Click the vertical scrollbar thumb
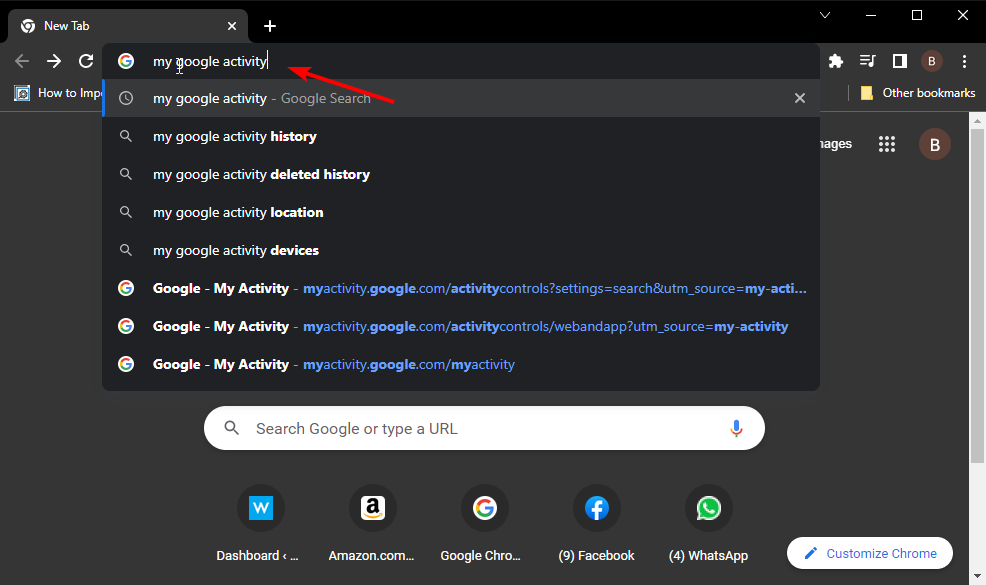Image resolution: width=986 pixels, height=585 pixels. coord(977,296)
